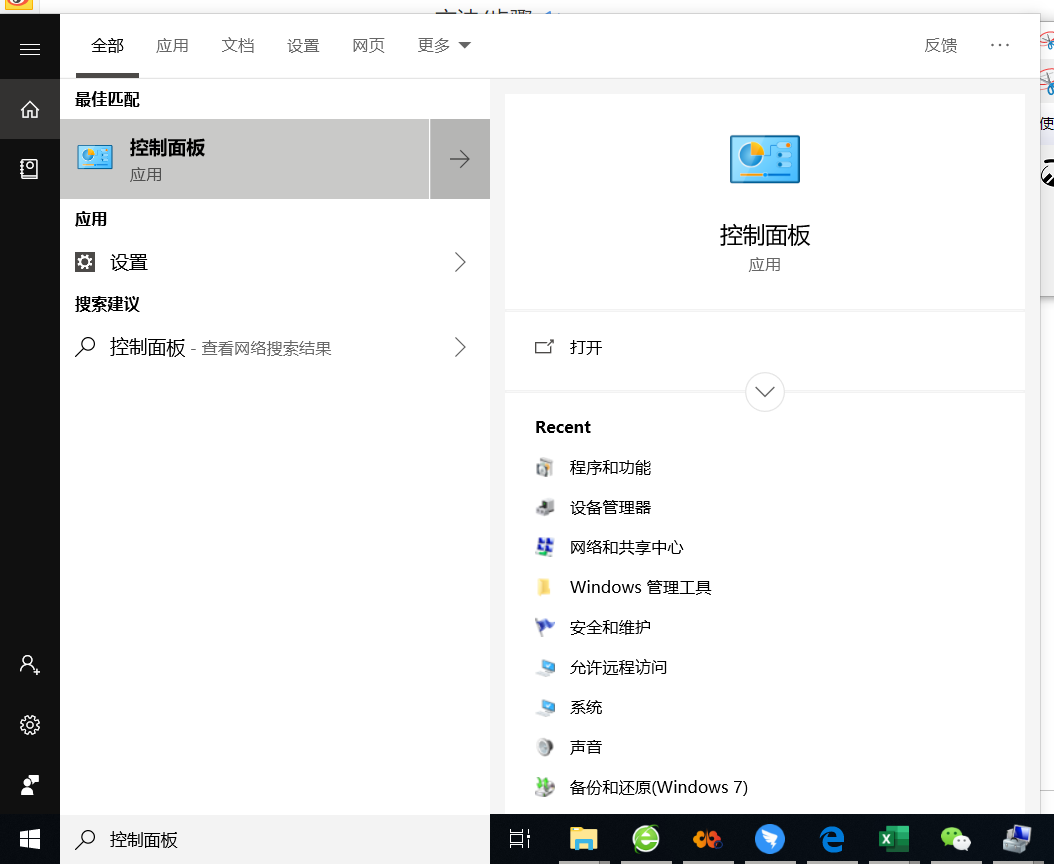Open the Windows Start button

click(x=30, y=839)
